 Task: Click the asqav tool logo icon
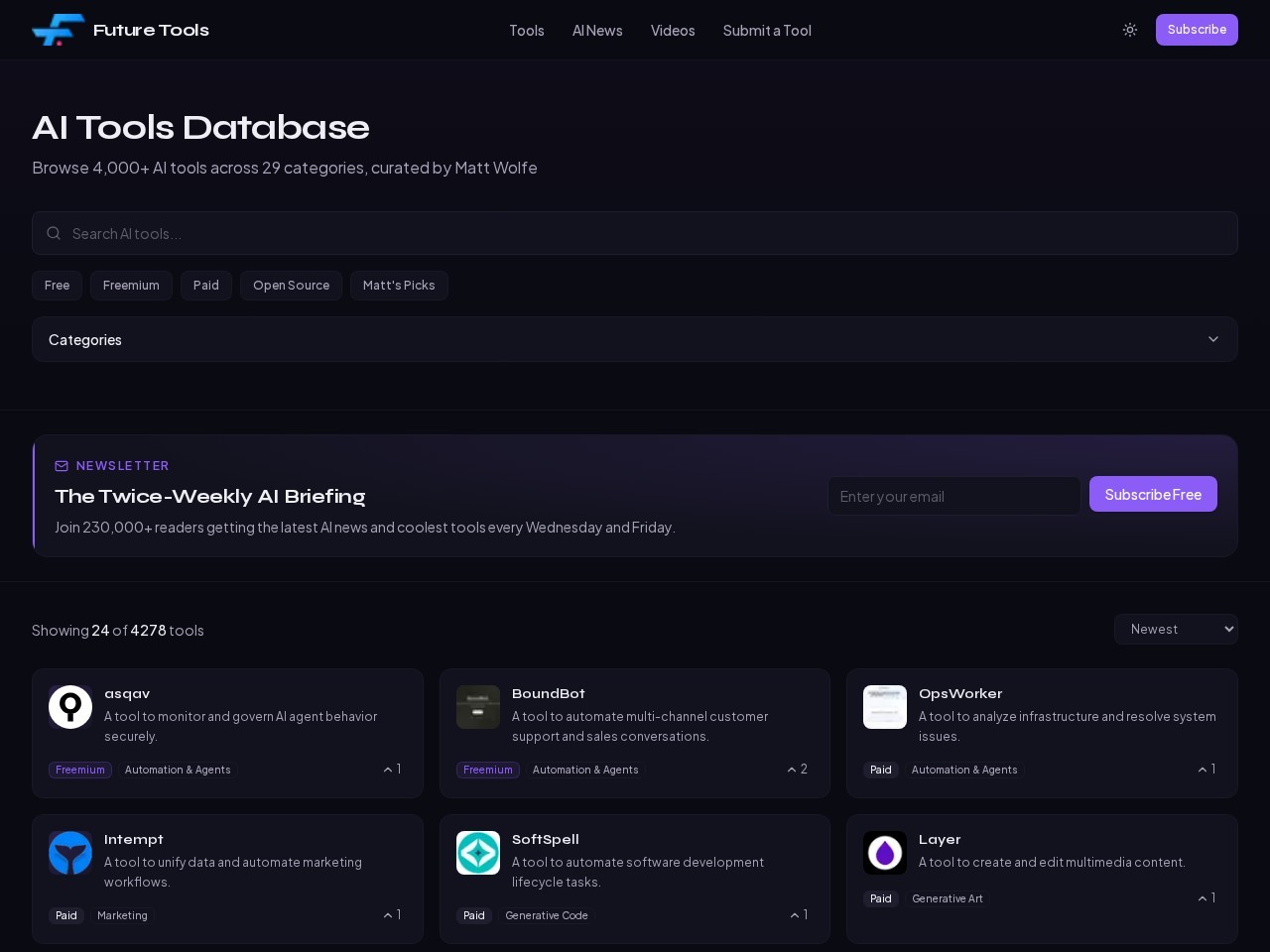[70, 707]
